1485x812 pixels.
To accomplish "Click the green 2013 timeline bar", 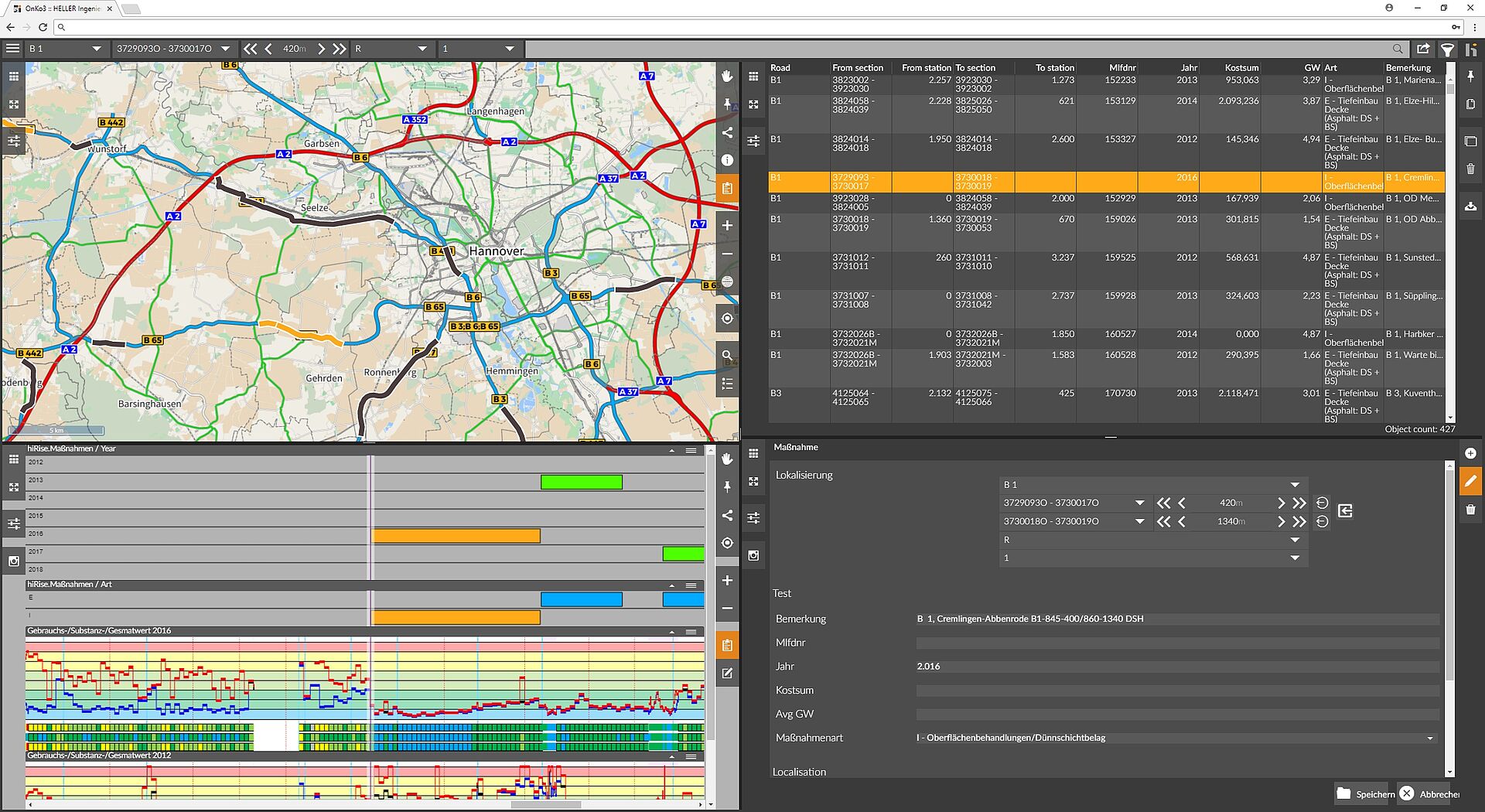I will [x=581, y=483].
